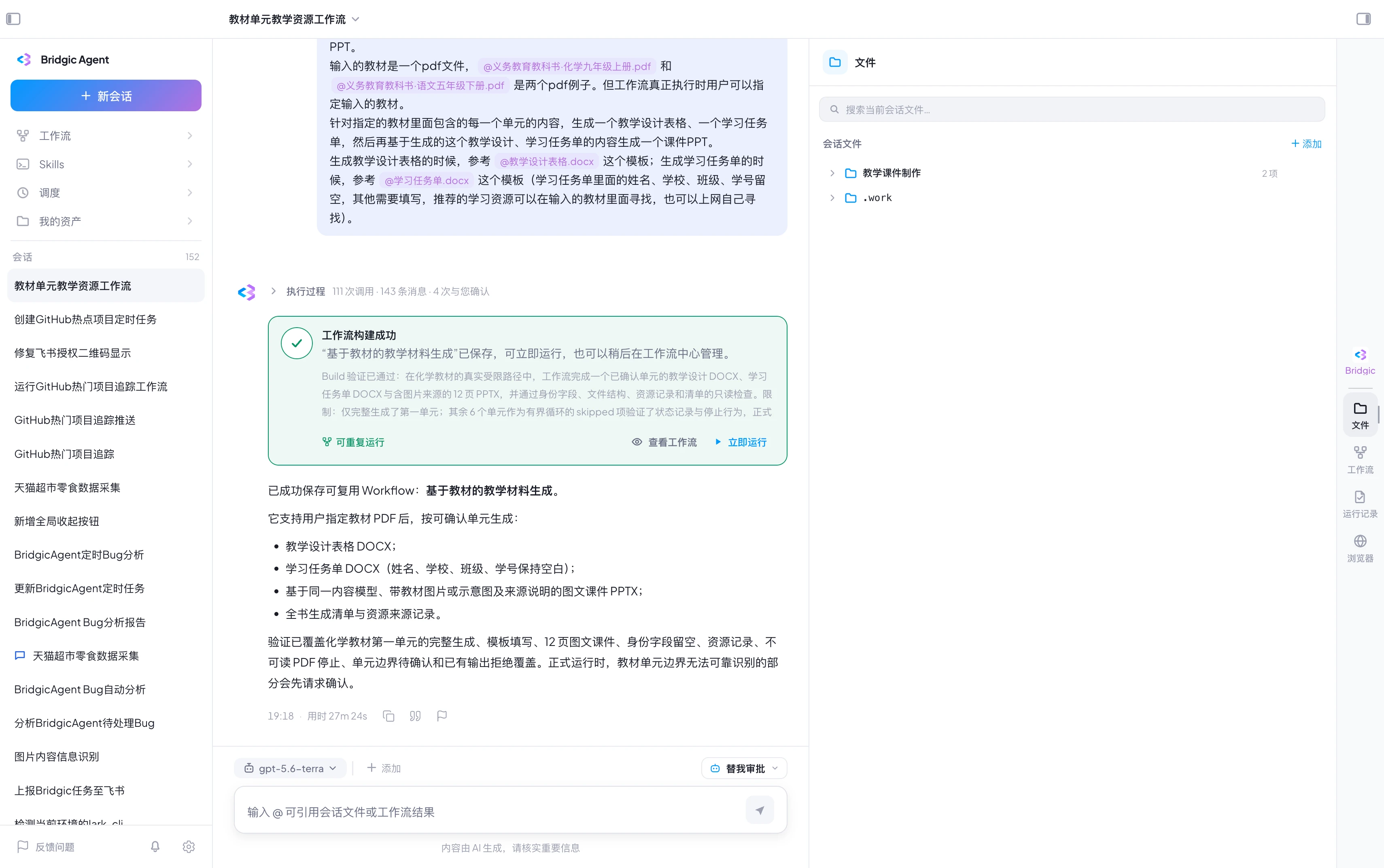
Task: Switch to 工作流 tab in right rail
Action: point(1360,460)
